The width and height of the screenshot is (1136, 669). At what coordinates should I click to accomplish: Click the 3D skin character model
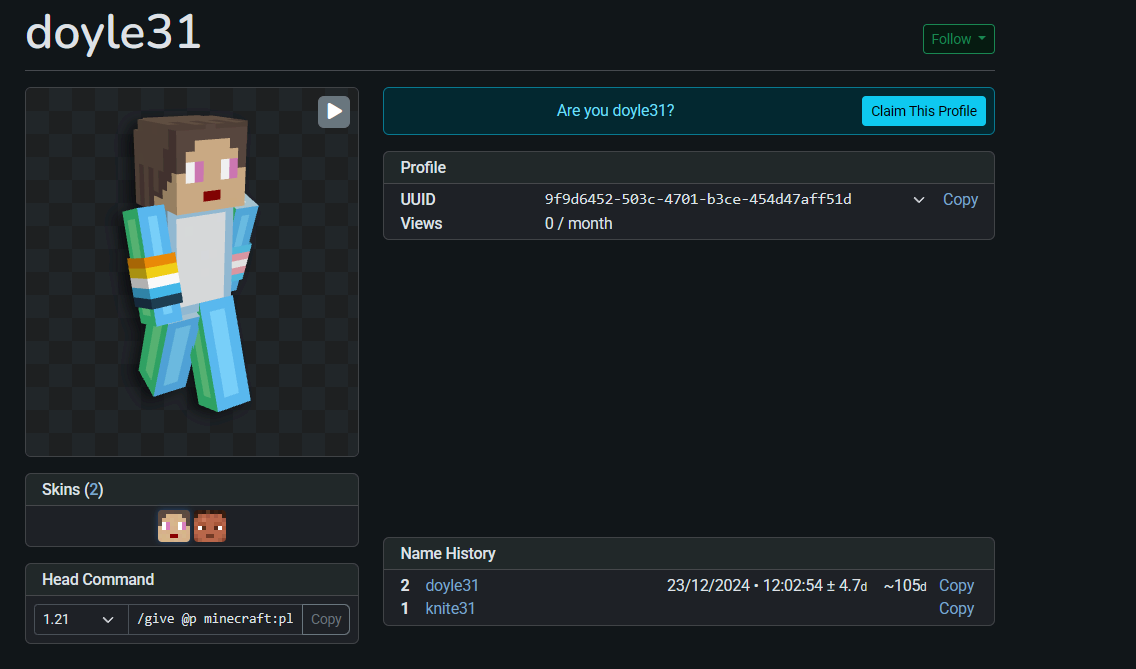190,260
